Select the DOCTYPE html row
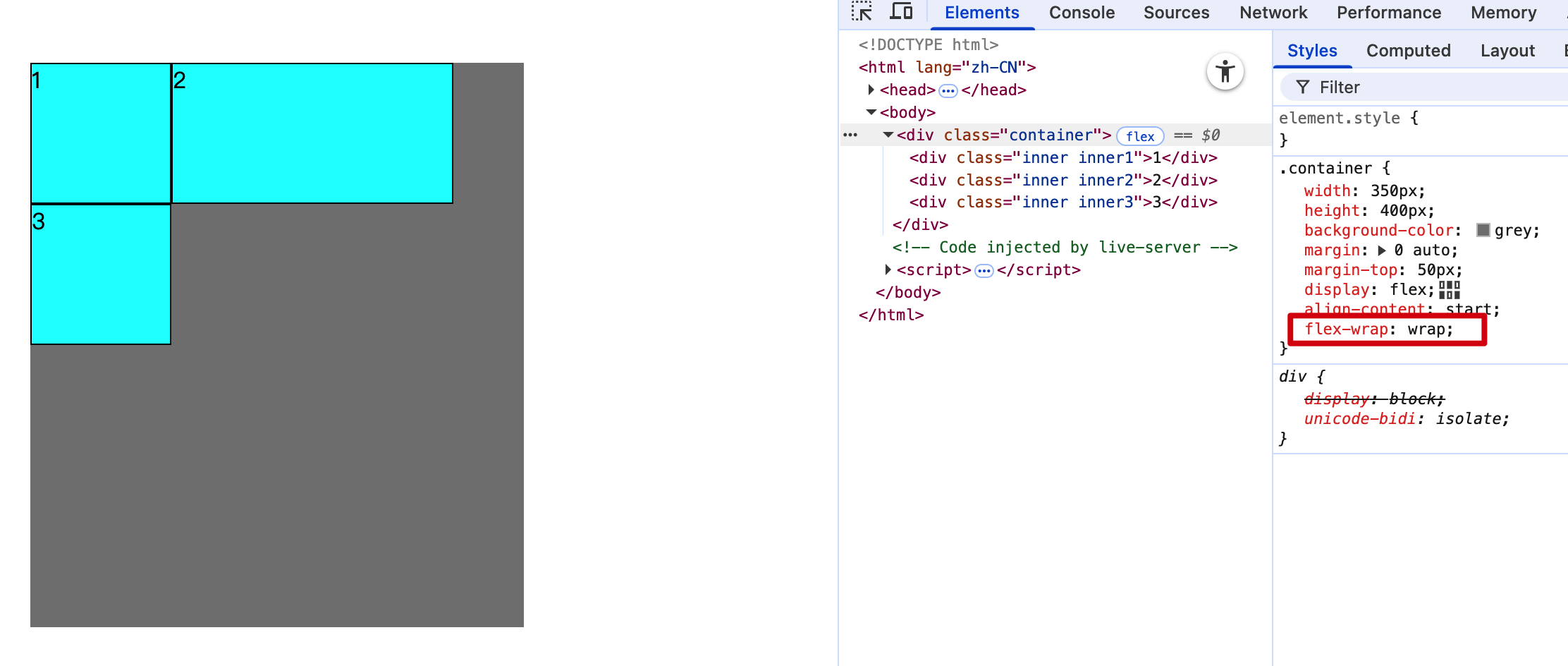The width and height of the screenshot is (1568, 666). 929,44
